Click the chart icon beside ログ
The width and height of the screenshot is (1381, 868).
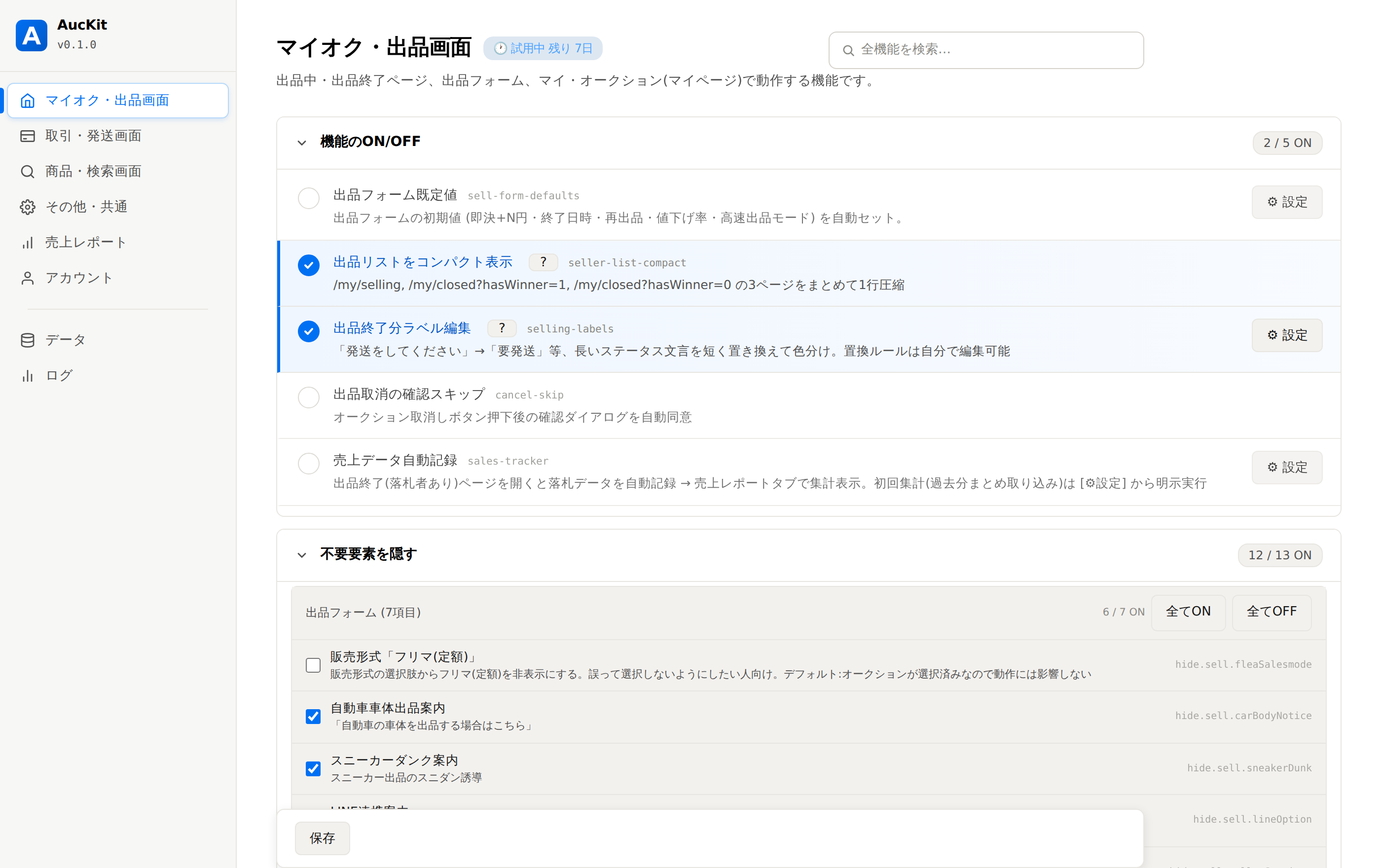click(x=28, y=375)
